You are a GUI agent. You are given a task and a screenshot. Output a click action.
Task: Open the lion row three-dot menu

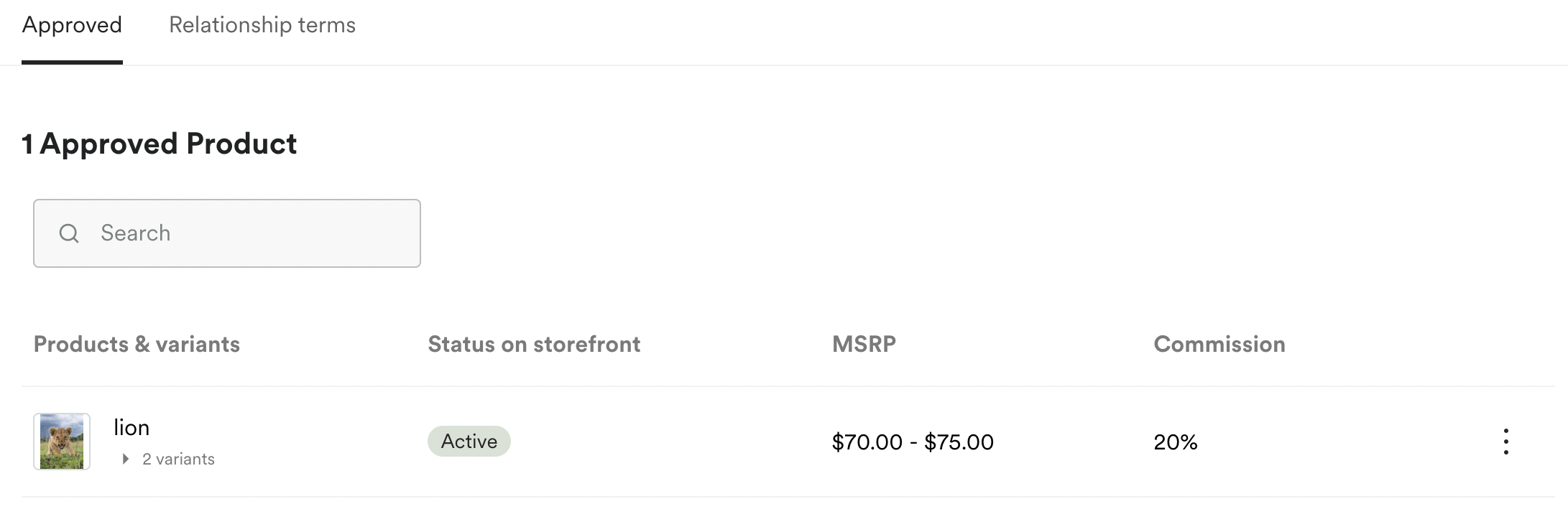pyautogui.click(x=1505, y=442)
